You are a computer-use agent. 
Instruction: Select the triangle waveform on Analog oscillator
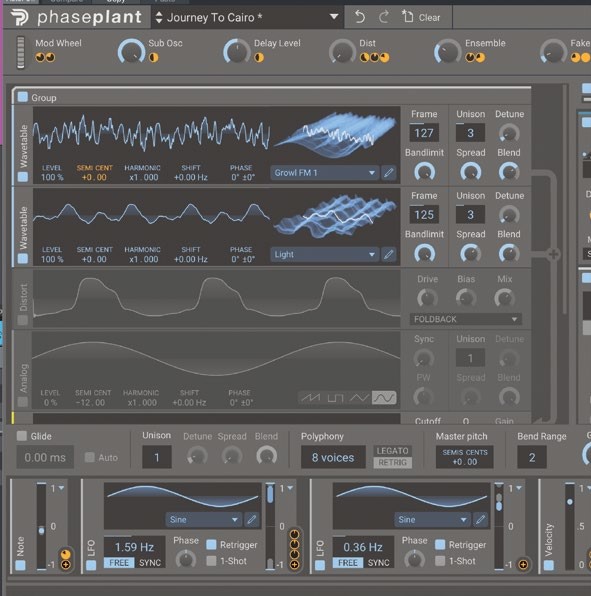(359, 398)
